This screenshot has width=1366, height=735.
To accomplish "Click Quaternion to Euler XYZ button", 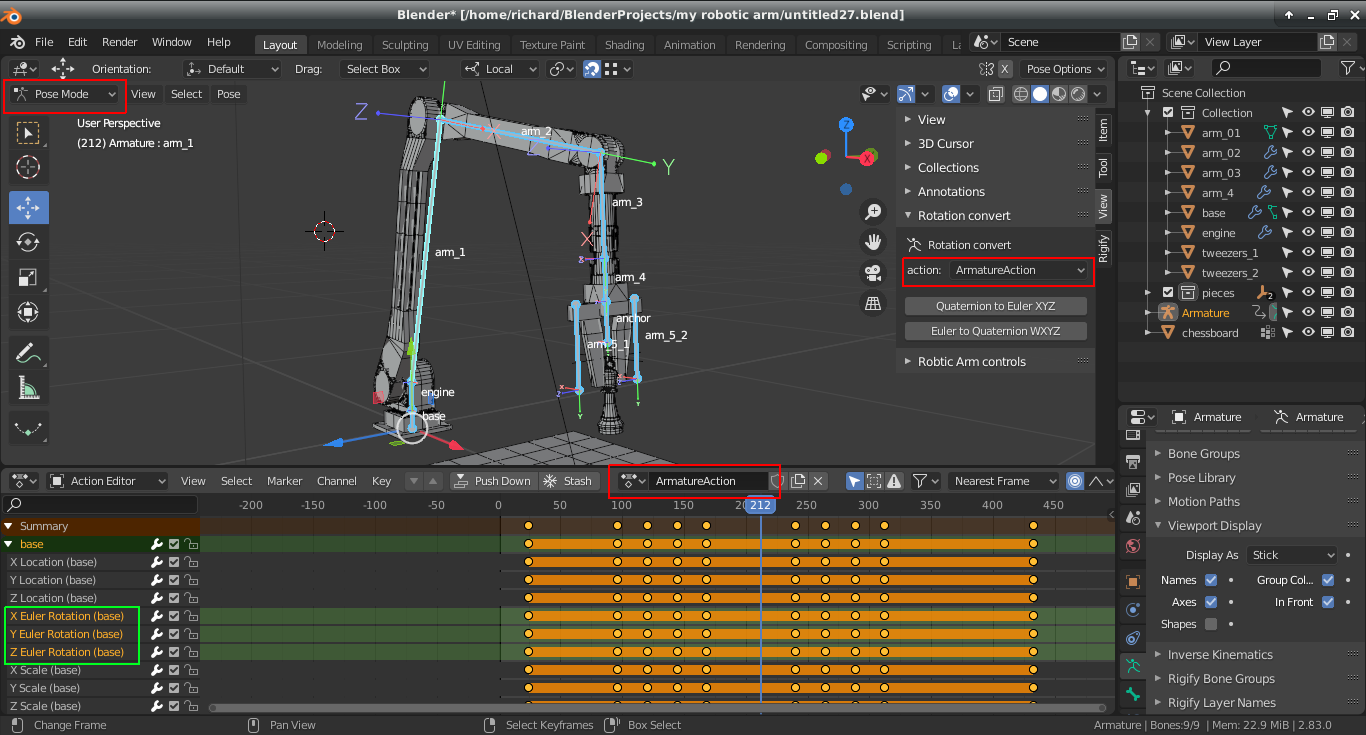I will (x=995, y=306).
